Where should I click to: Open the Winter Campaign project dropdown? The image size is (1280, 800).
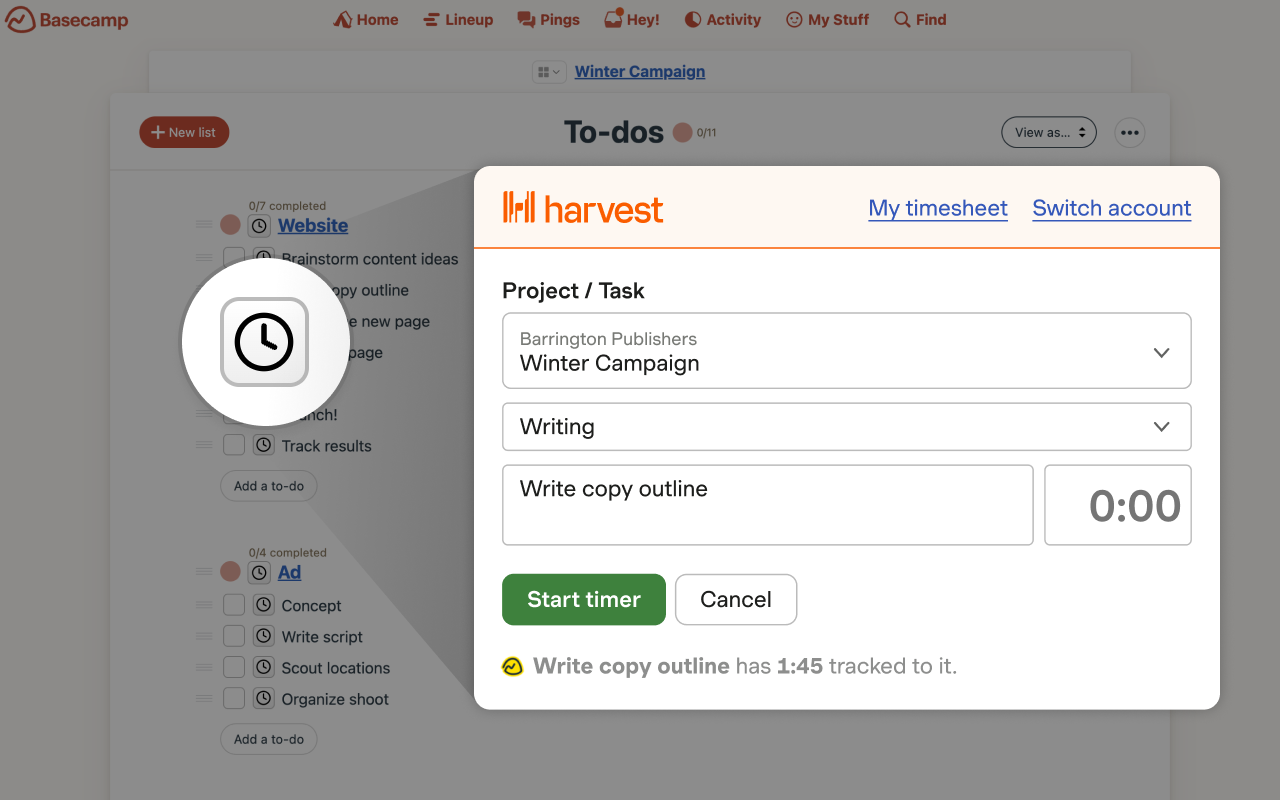846,351
